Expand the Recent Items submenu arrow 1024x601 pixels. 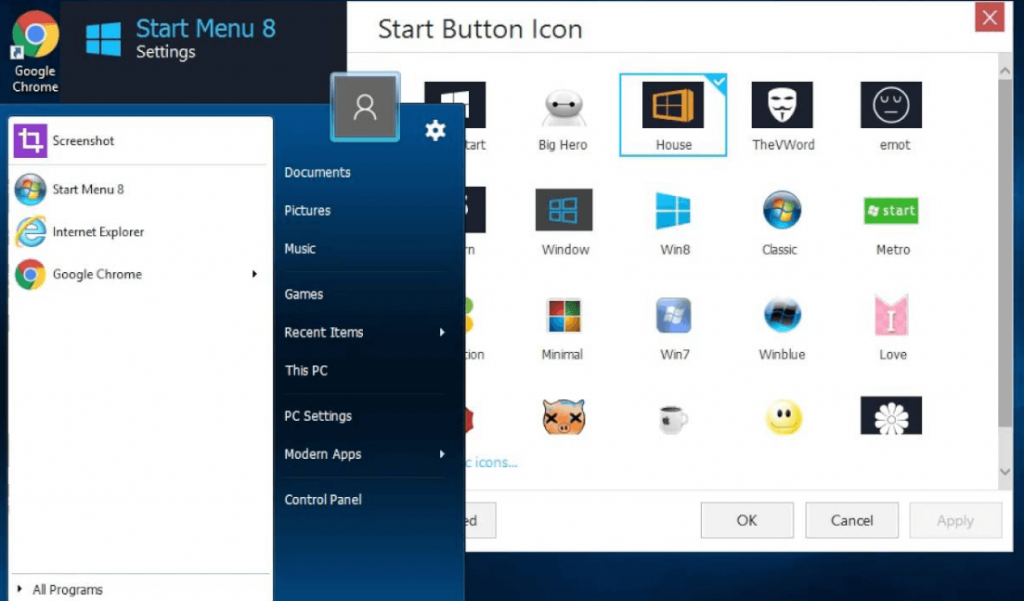[x=442, y=333]
